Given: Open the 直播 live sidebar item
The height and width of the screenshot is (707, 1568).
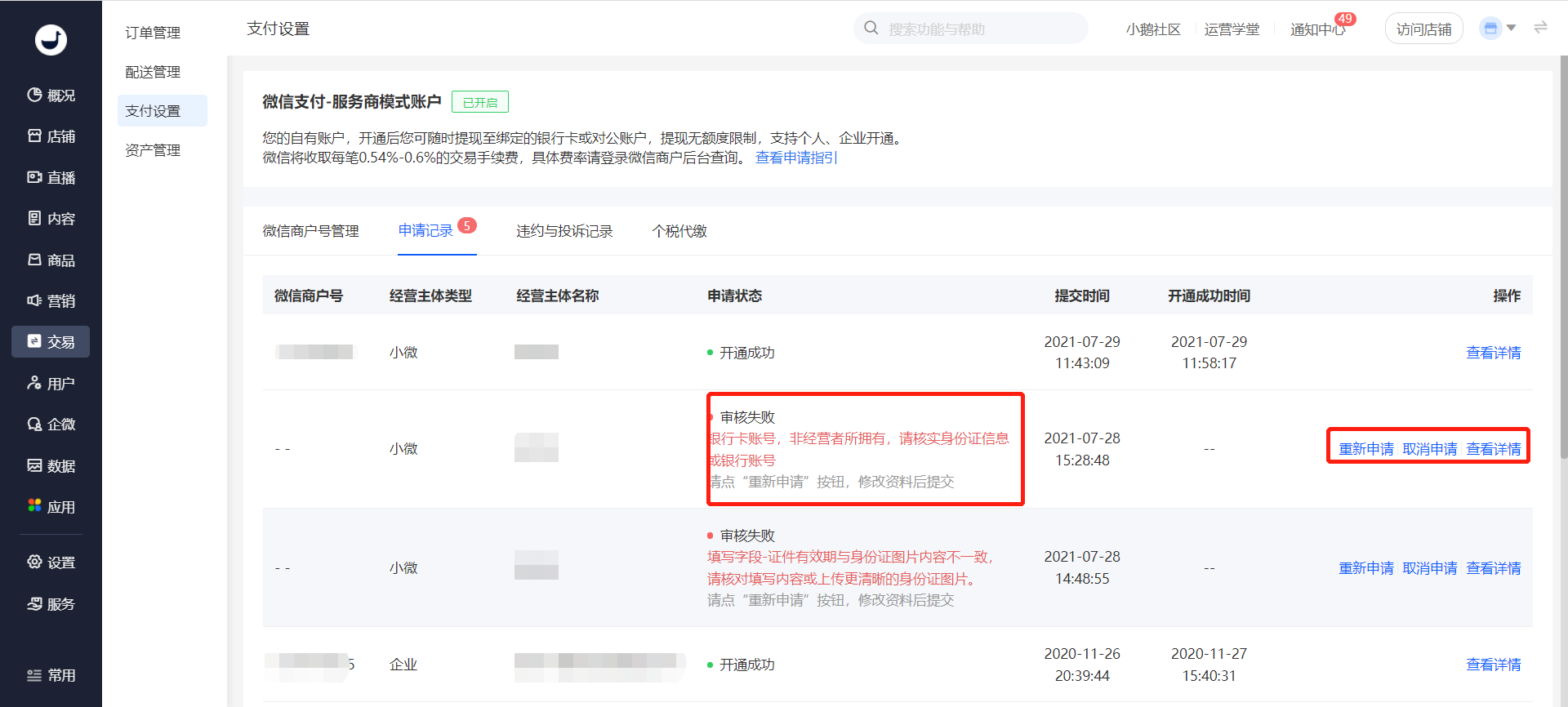Looking at the screenshot, I should (51, 177).
